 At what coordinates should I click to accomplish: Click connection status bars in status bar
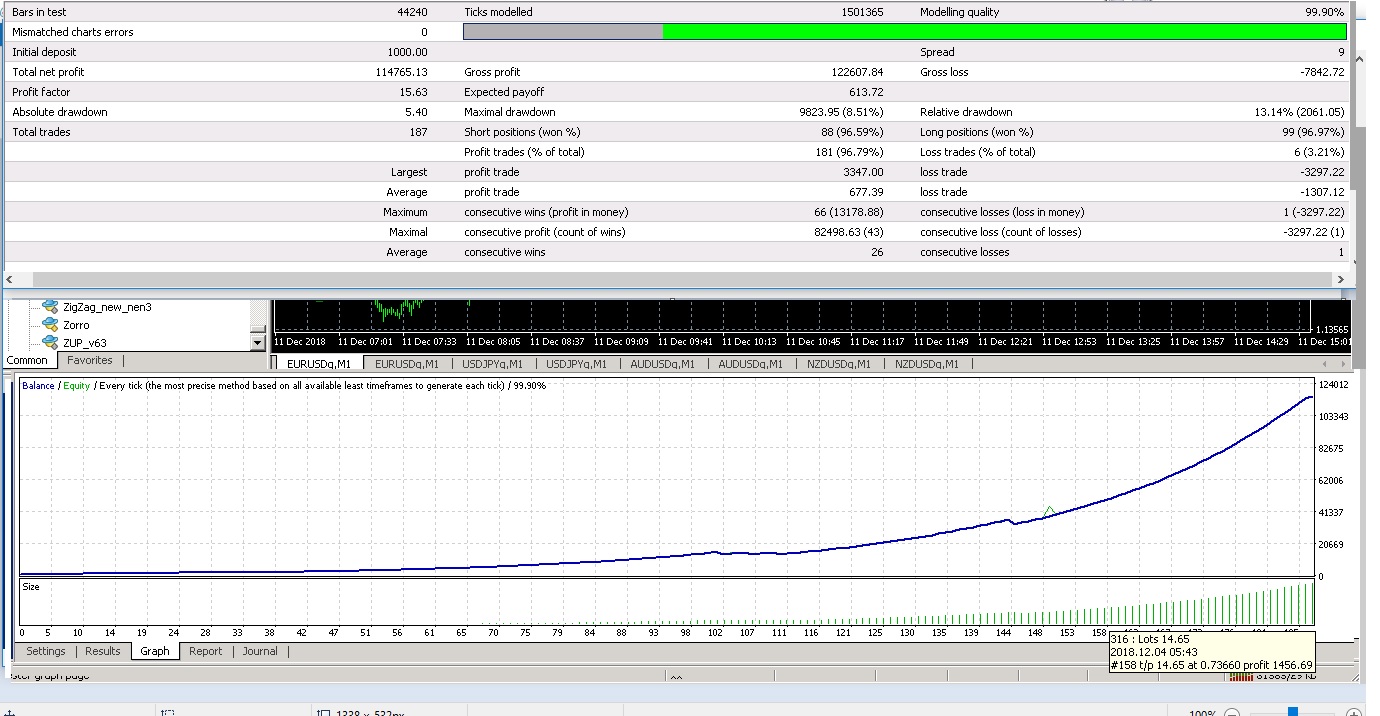(x=1240, y=677)
